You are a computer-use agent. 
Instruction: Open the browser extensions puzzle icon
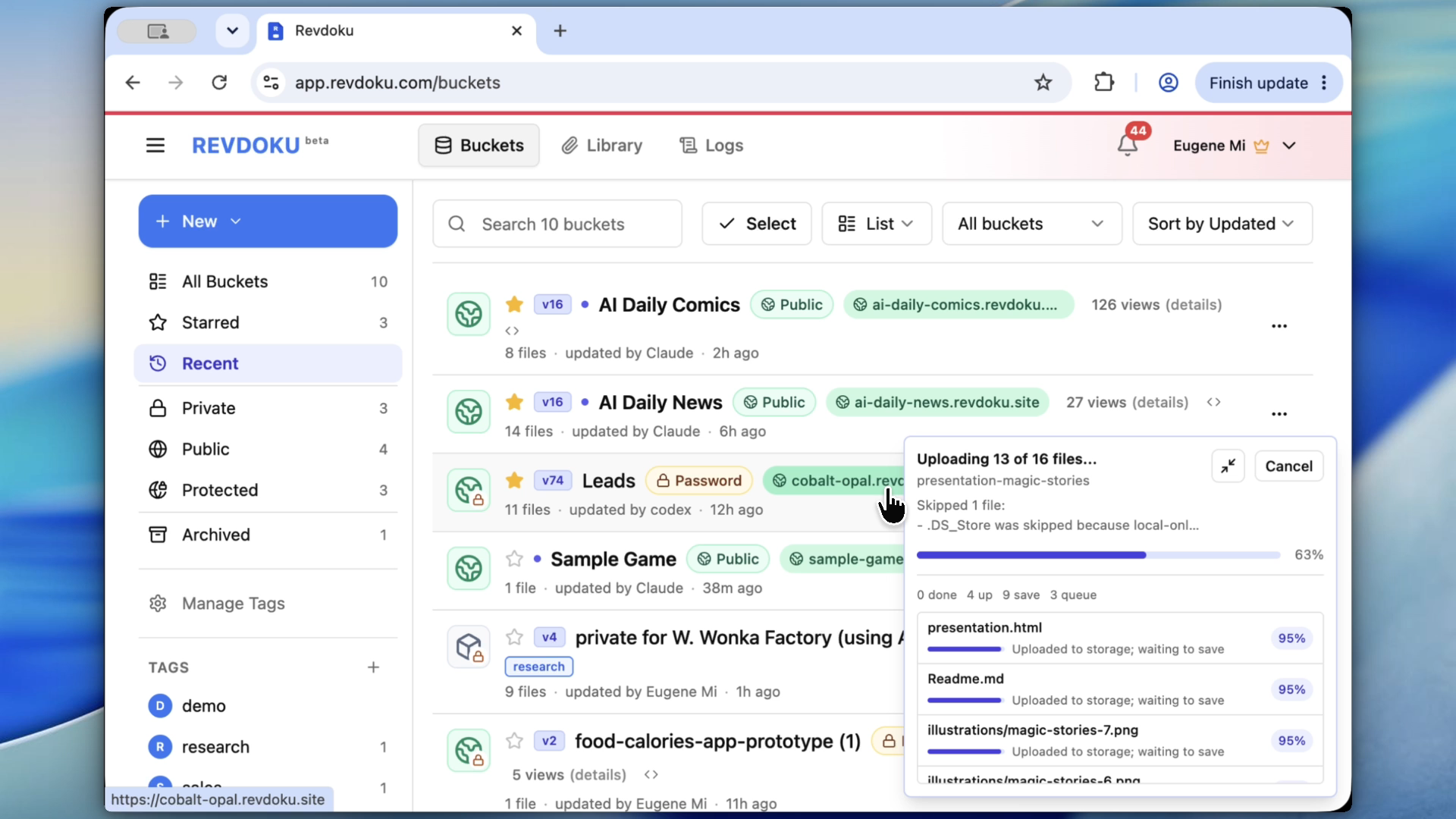click(1104, 83)
